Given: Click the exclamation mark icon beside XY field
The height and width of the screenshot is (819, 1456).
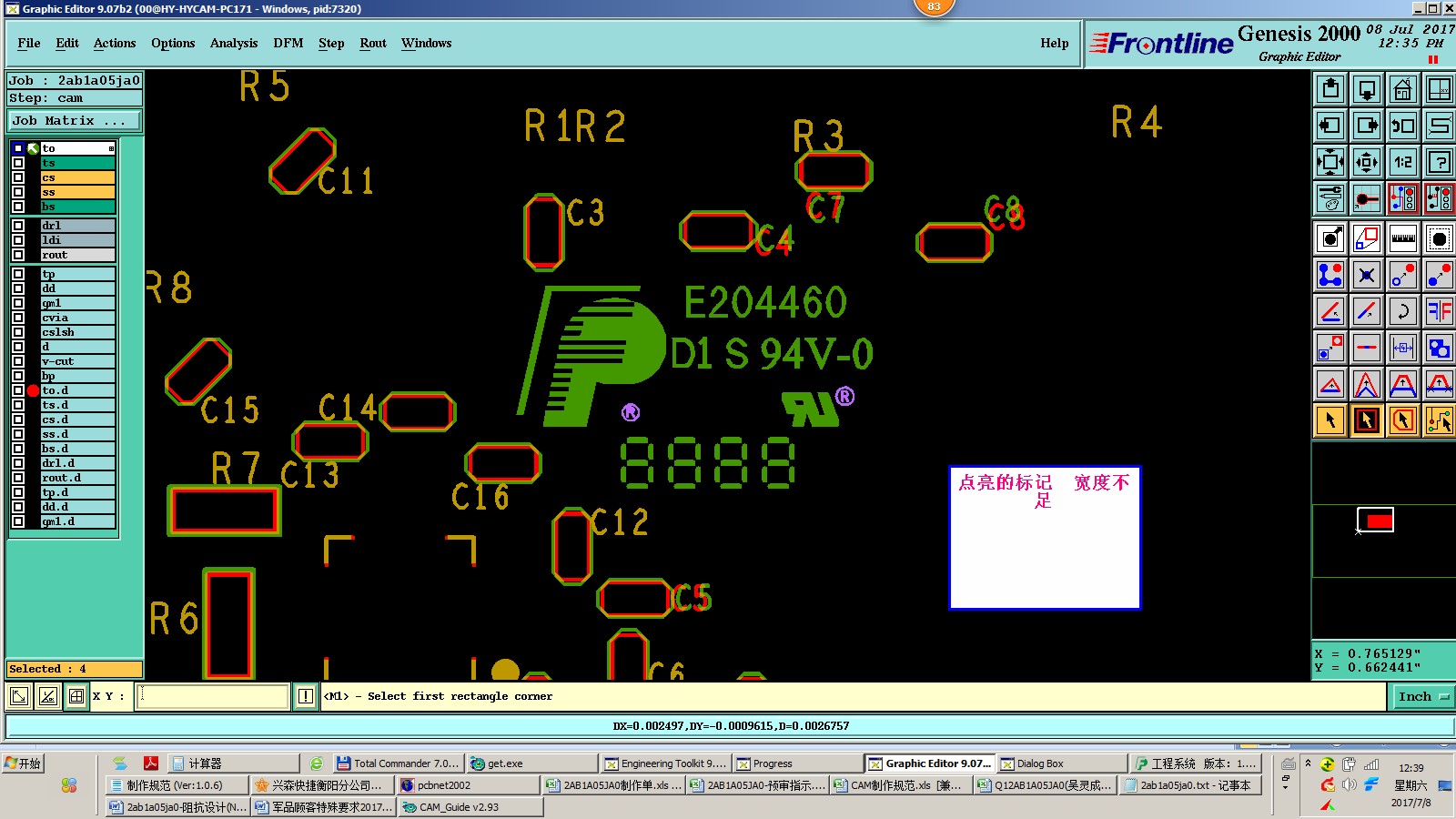Looking at the screenshot, I should click(x=306, y=696).
